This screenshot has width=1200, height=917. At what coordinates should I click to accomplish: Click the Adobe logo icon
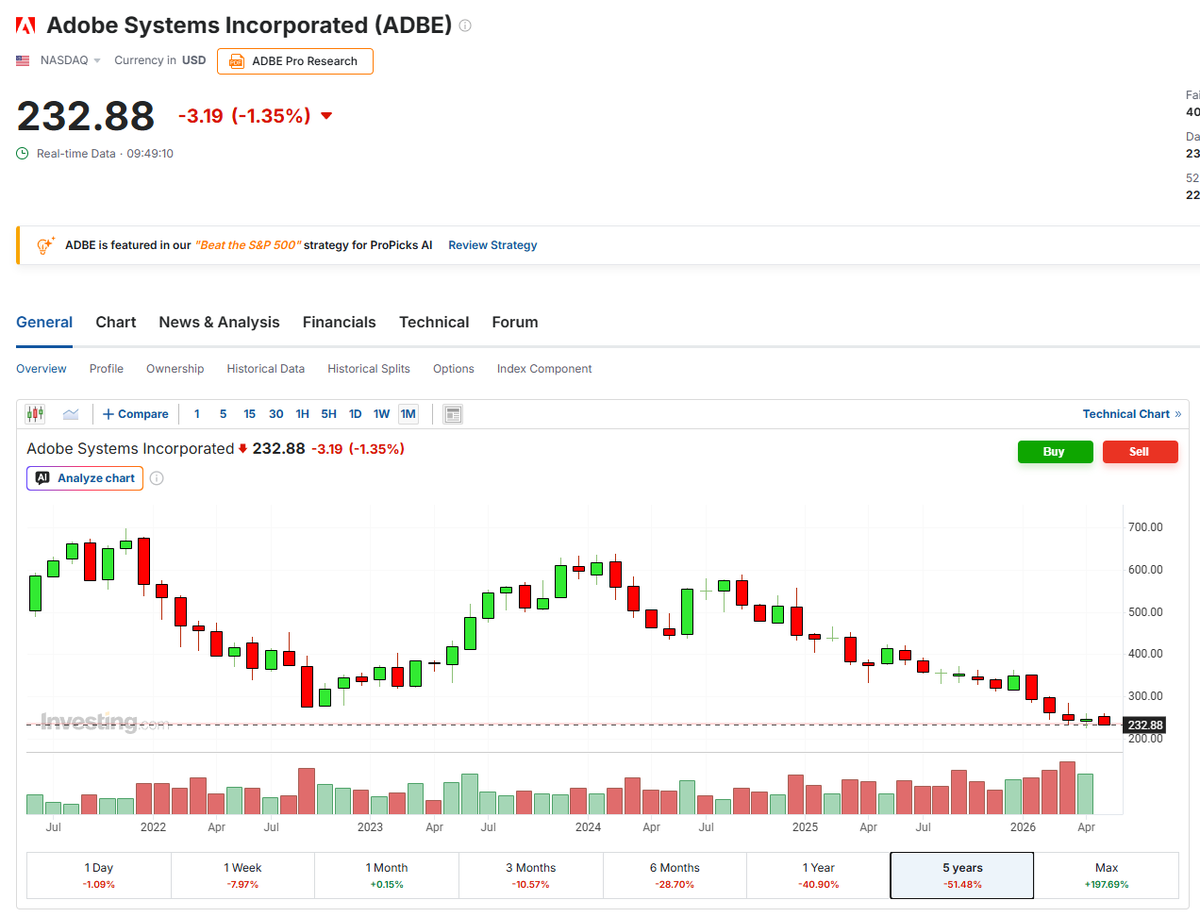pos(27,26)
